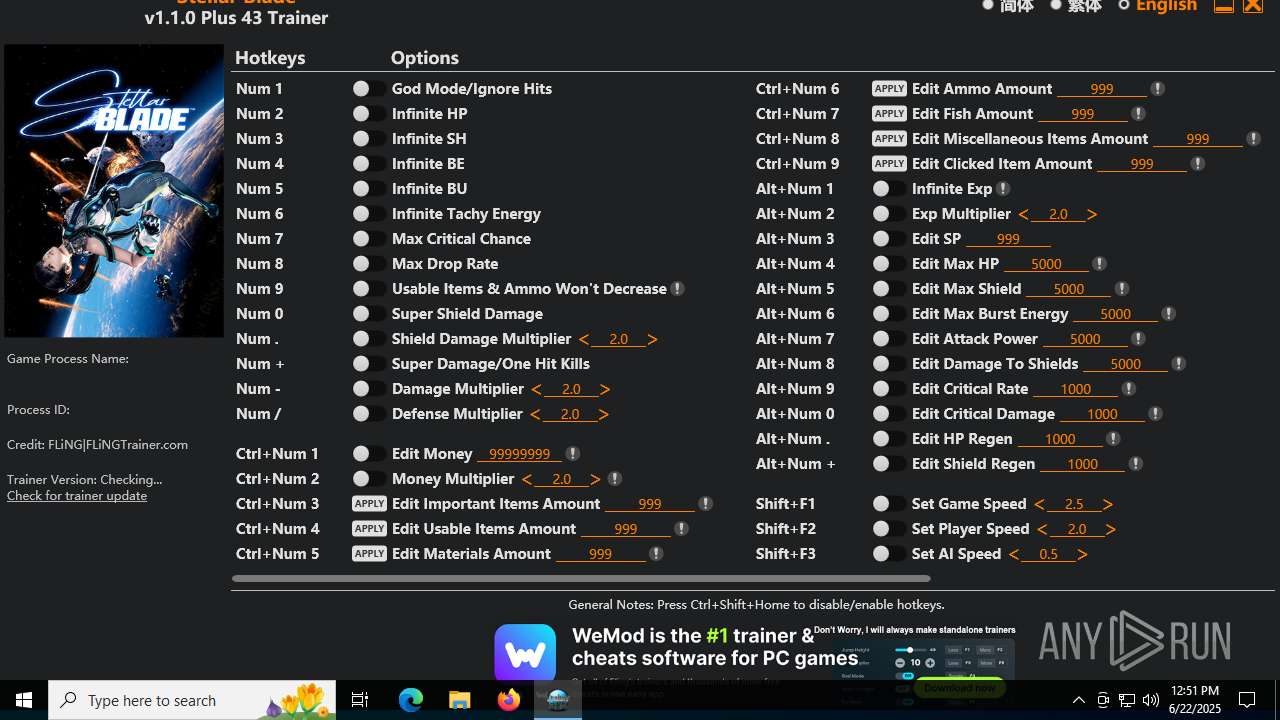
Task: Follow Check for trainer update link
Action: [77, 496]
